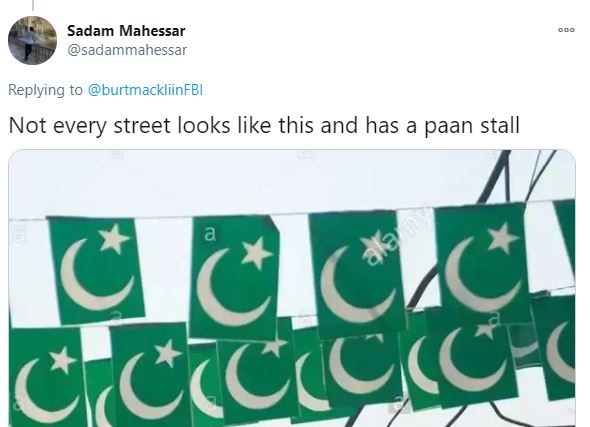Open the @sadammahessar handle link
The image size is (590, 427).
[x=127, y=50]
